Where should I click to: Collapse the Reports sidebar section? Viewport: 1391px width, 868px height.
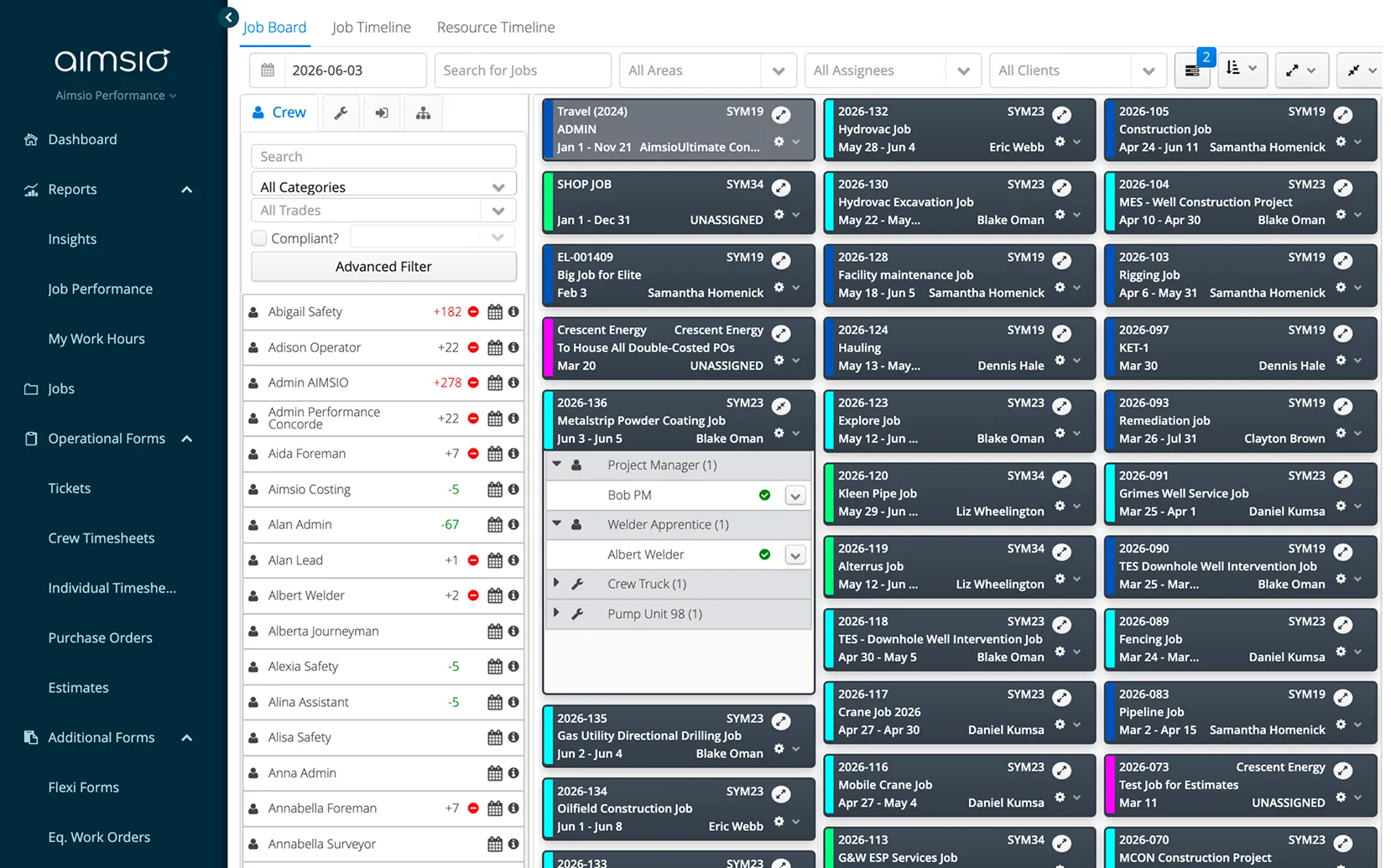coord(187,190)
